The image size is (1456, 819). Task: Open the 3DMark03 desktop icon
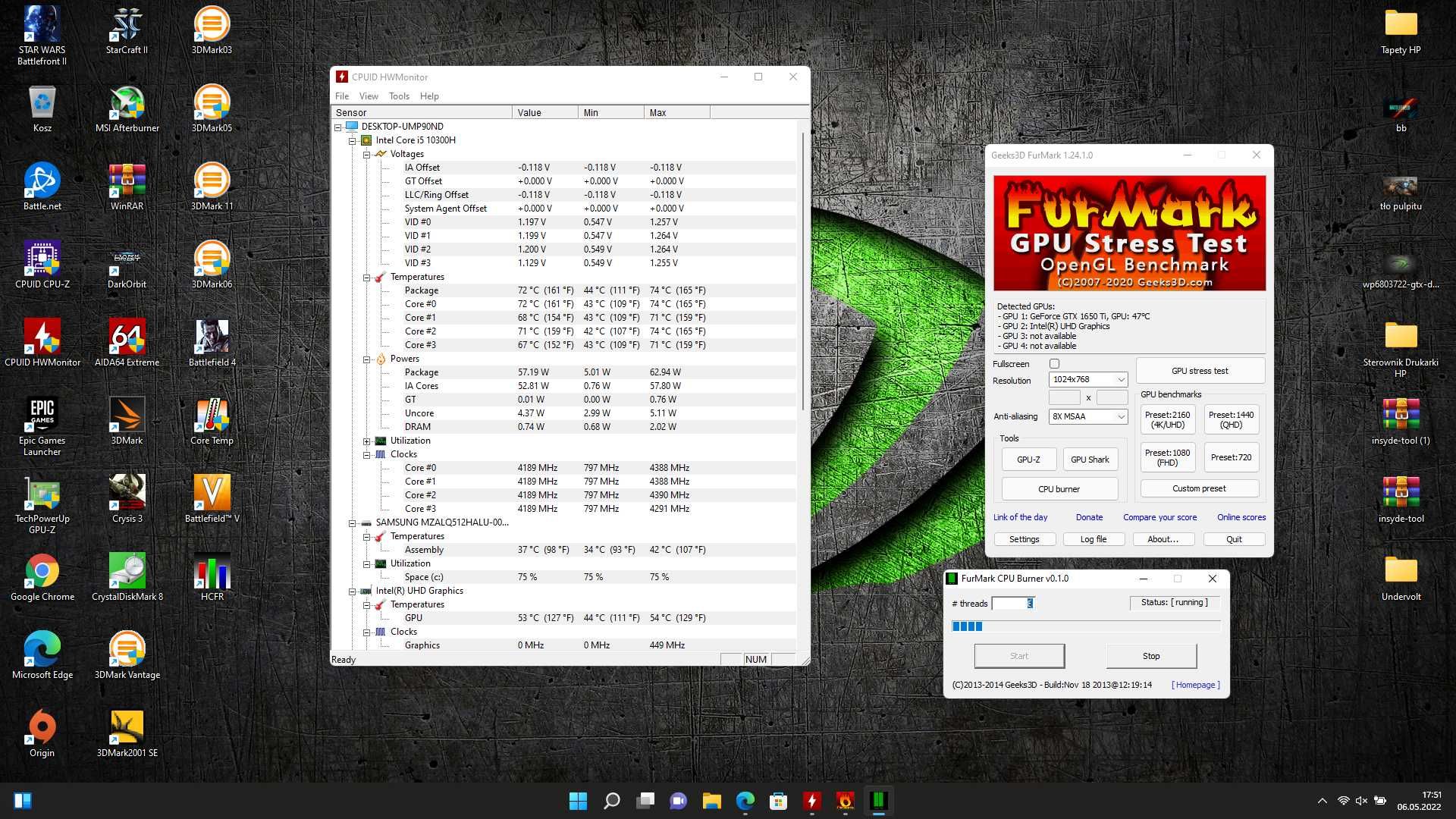(x=212, y=30)
